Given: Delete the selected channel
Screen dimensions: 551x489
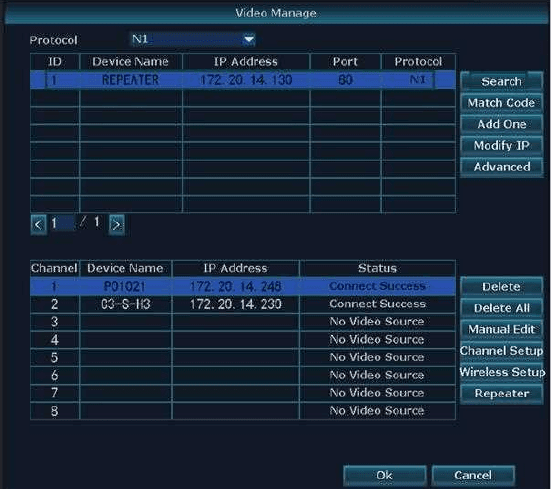Looking at the screenshot, I should coord(501,287).
